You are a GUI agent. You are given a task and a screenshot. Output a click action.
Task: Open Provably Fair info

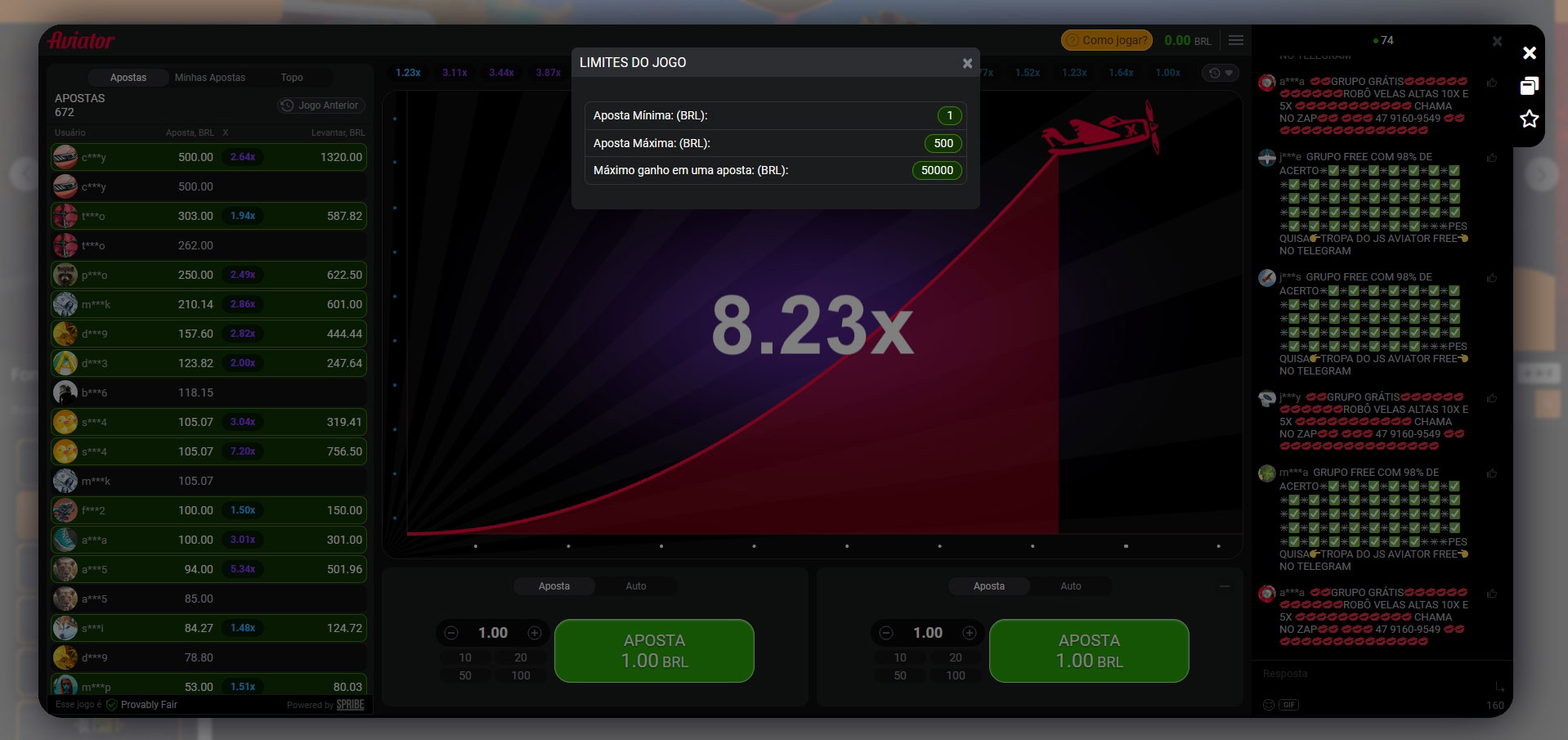[141, 705]
